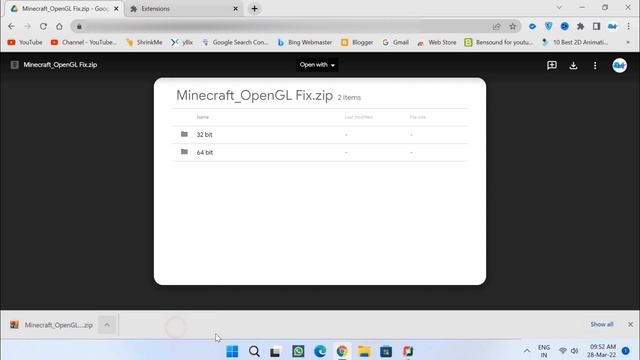Open the Bensound for youtube bookmark
Viewport: 640px width, 360px height.
[499, 42]
